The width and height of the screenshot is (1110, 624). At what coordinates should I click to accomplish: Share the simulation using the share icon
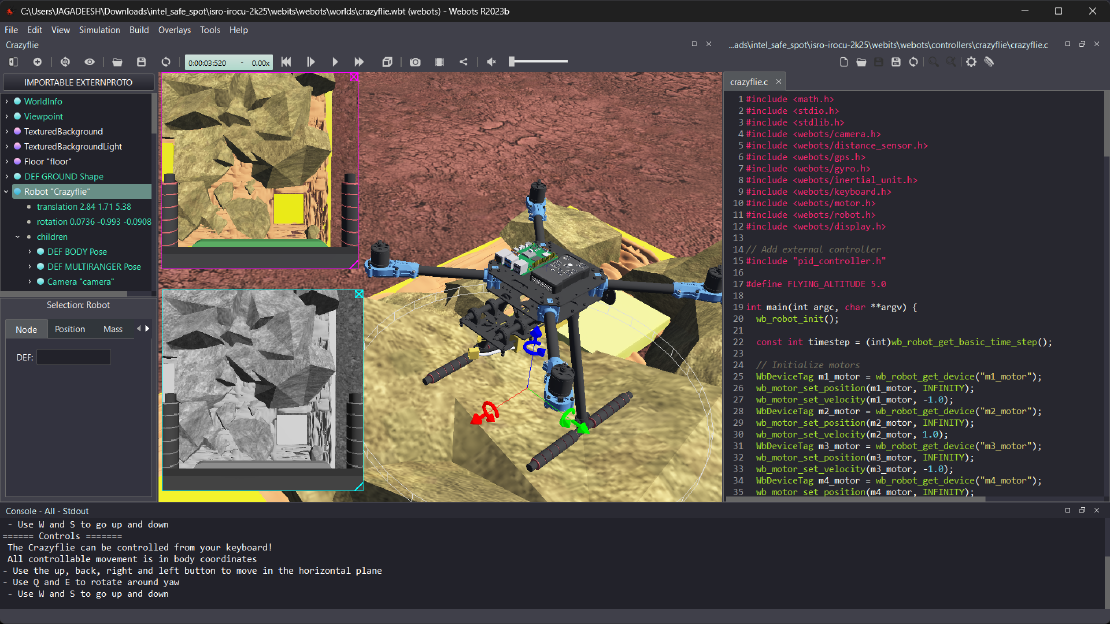pos(463,62)
